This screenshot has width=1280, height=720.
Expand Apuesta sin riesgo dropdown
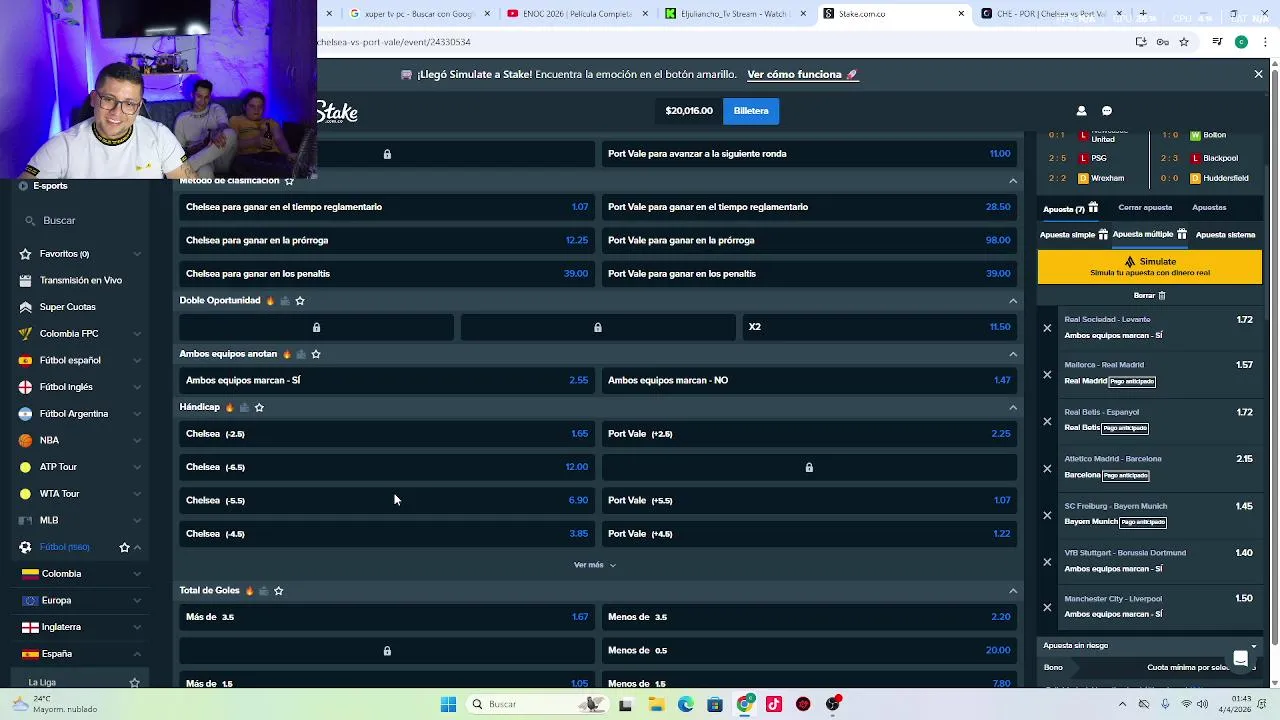pyautogui.click(x=1253, y=646)
